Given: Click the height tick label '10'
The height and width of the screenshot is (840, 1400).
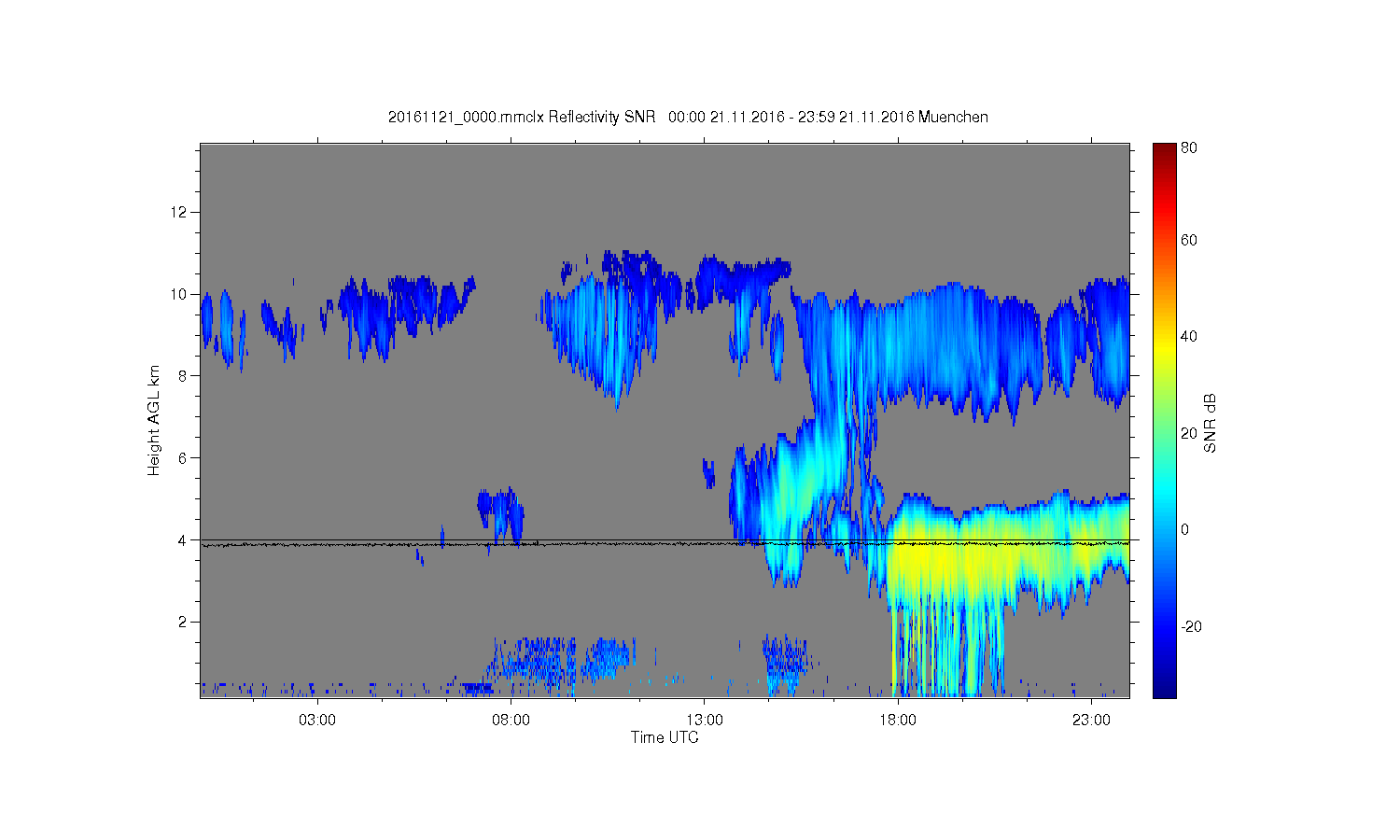Looking at the screenshot, I should pyautogui.click(x=180, y=294).
